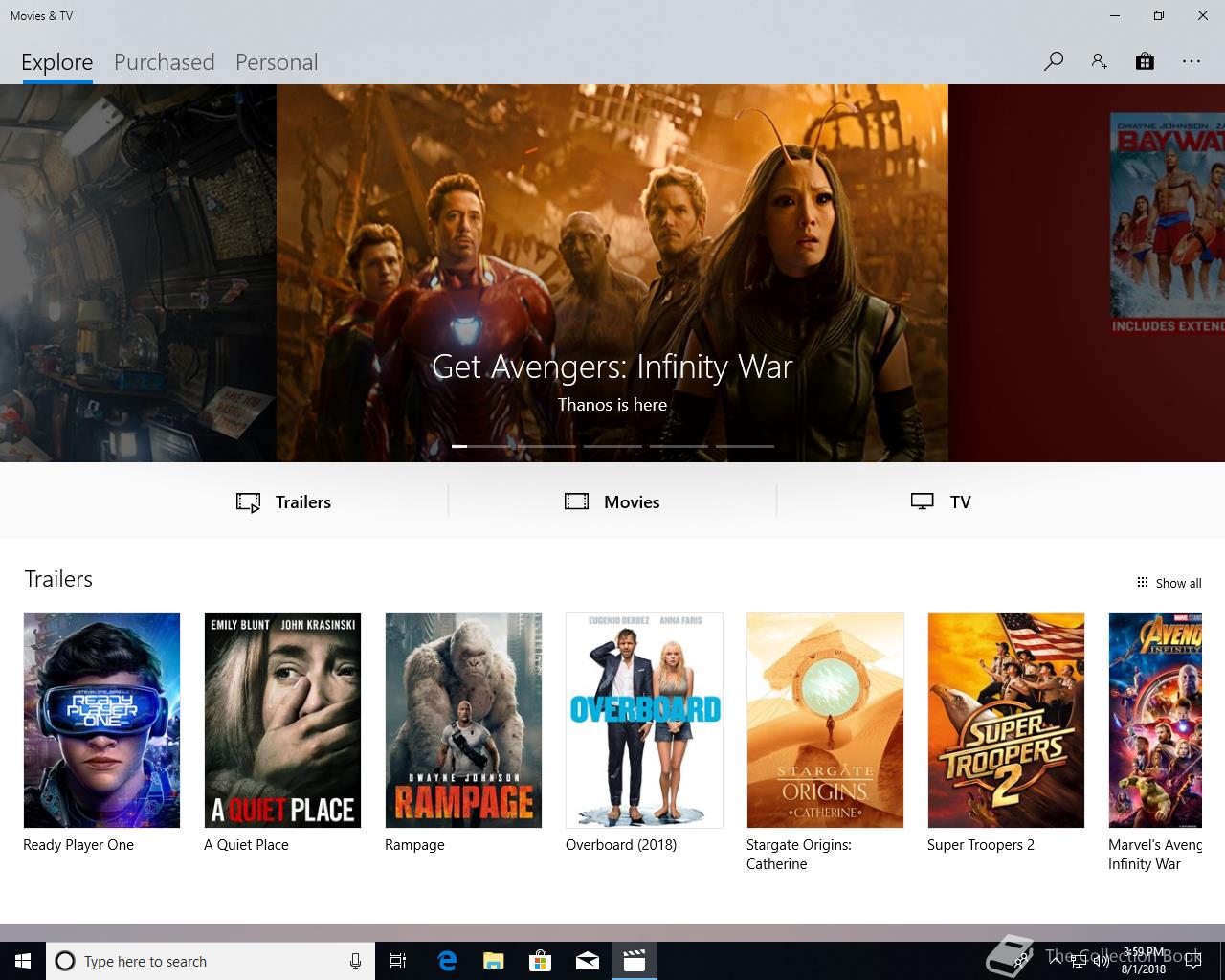1225x980 pixels.
Task: Click the account sign-in icon
Action: (1099, 61)
